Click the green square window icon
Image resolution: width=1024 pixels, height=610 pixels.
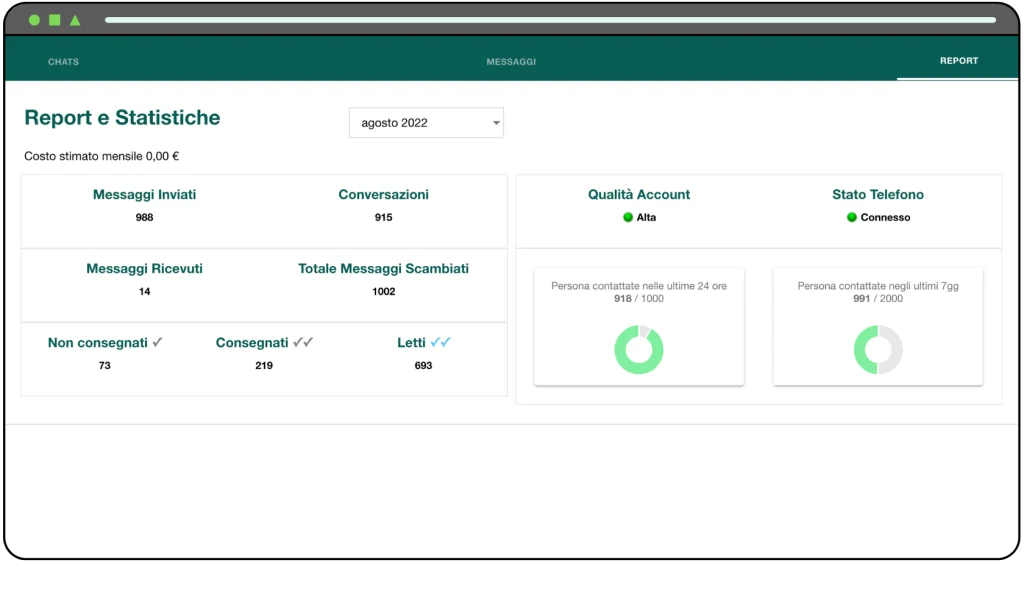click(55, 20)
